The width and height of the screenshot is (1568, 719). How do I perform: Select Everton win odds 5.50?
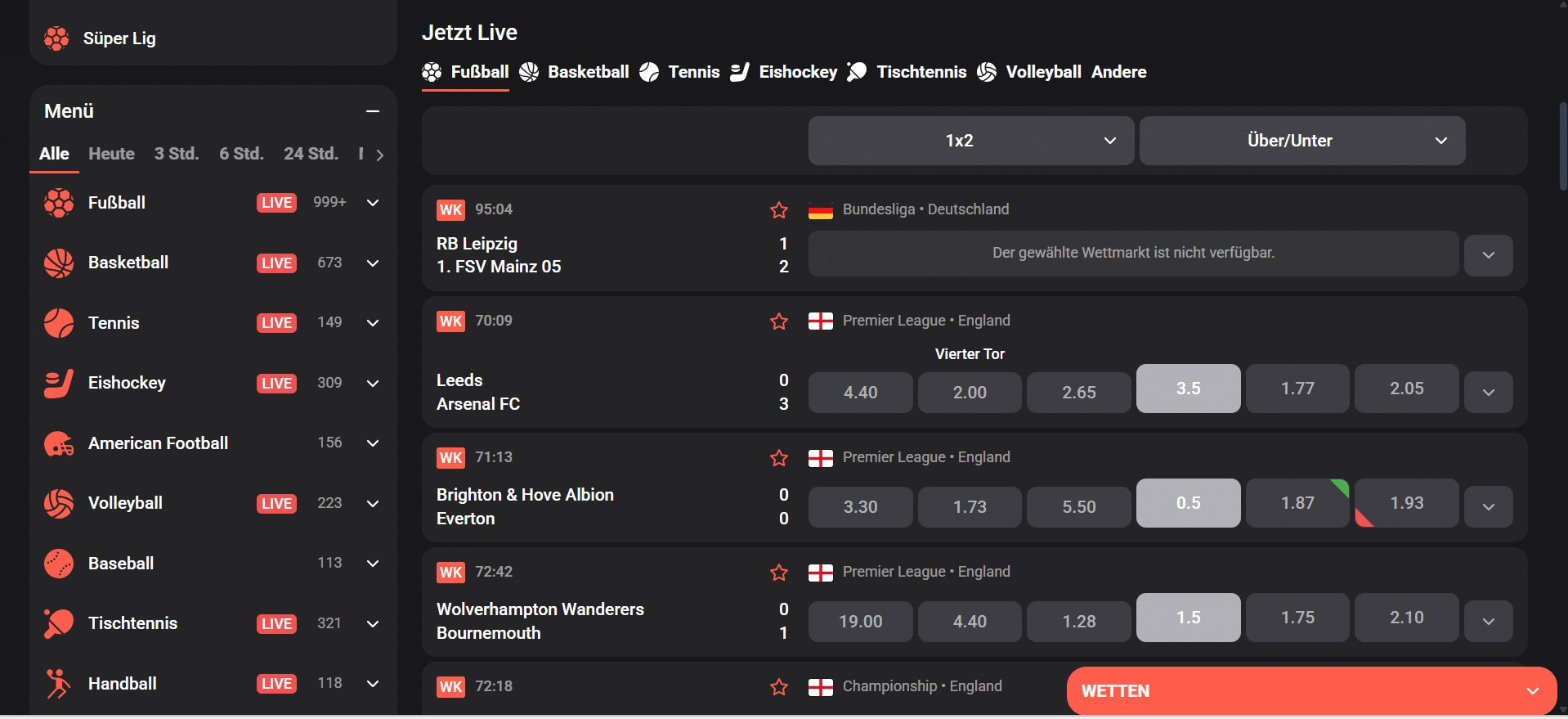pos(1078,507)
